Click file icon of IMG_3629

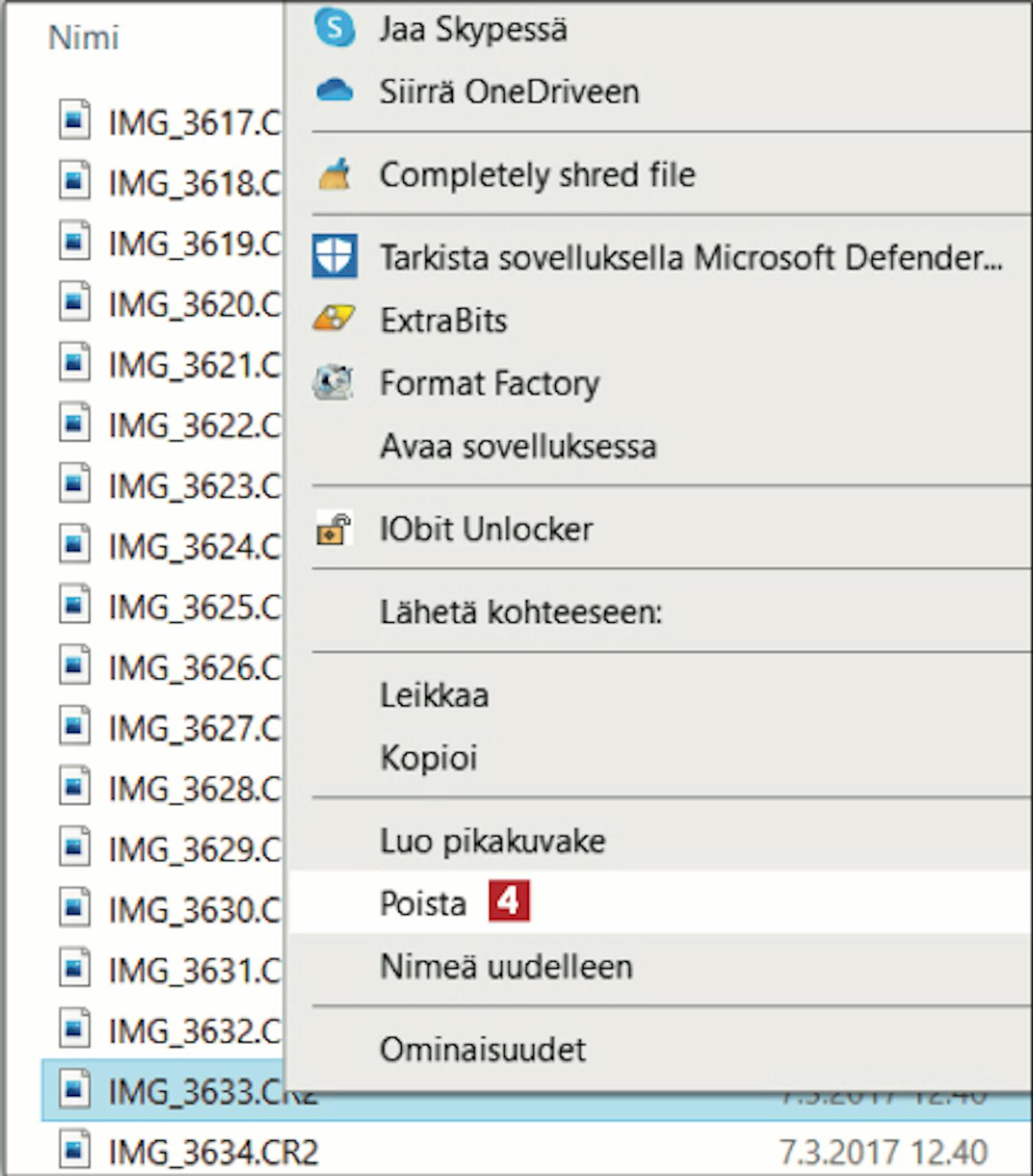[x=74, y=847]
